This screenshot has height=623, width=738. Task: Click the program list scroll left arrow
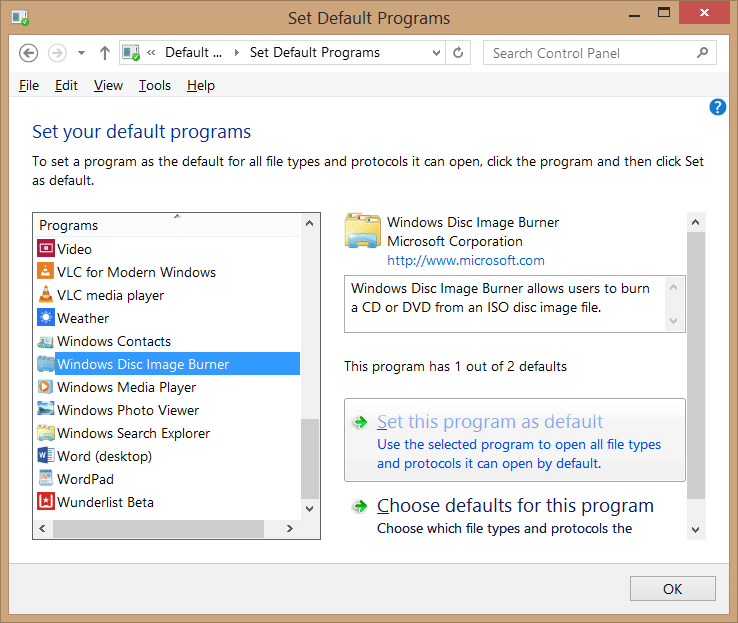click(x=42, y=529)
